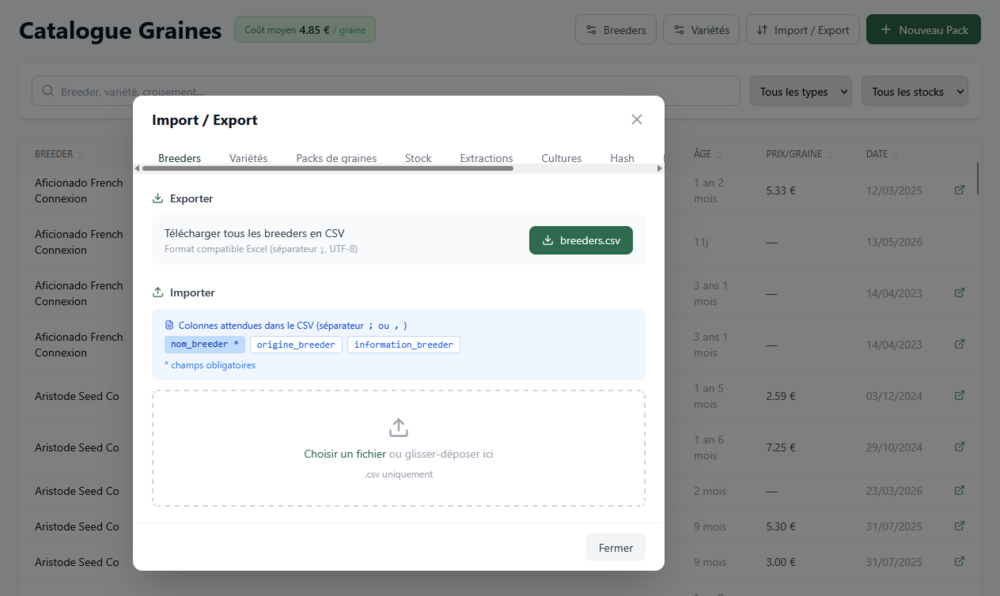Click the nom_breeder column tag
This screenshot has height=596, width=1000.
coord(205,344)
